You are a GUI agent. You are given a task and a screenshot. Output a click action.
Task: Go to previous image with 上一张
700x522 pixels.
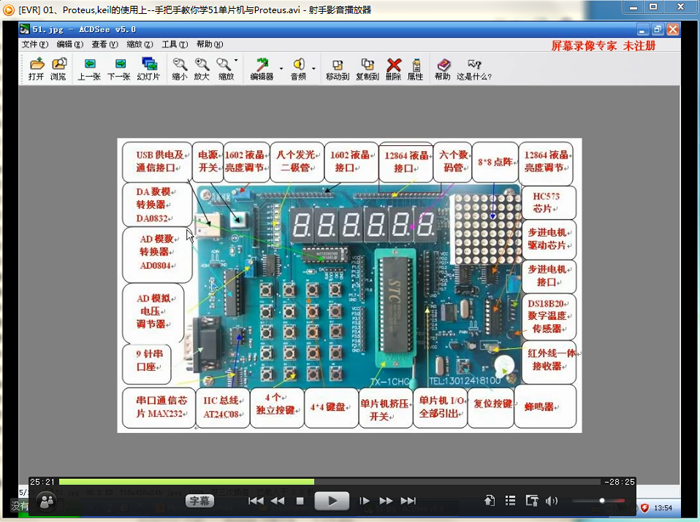tap(89, 69)
